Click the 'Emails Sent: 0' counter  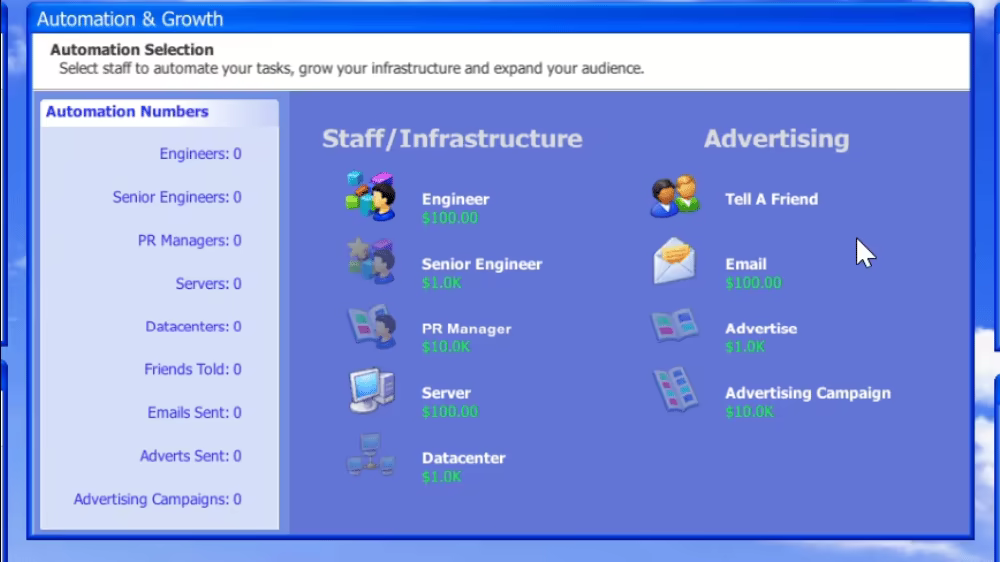click(x=195, y=413)
